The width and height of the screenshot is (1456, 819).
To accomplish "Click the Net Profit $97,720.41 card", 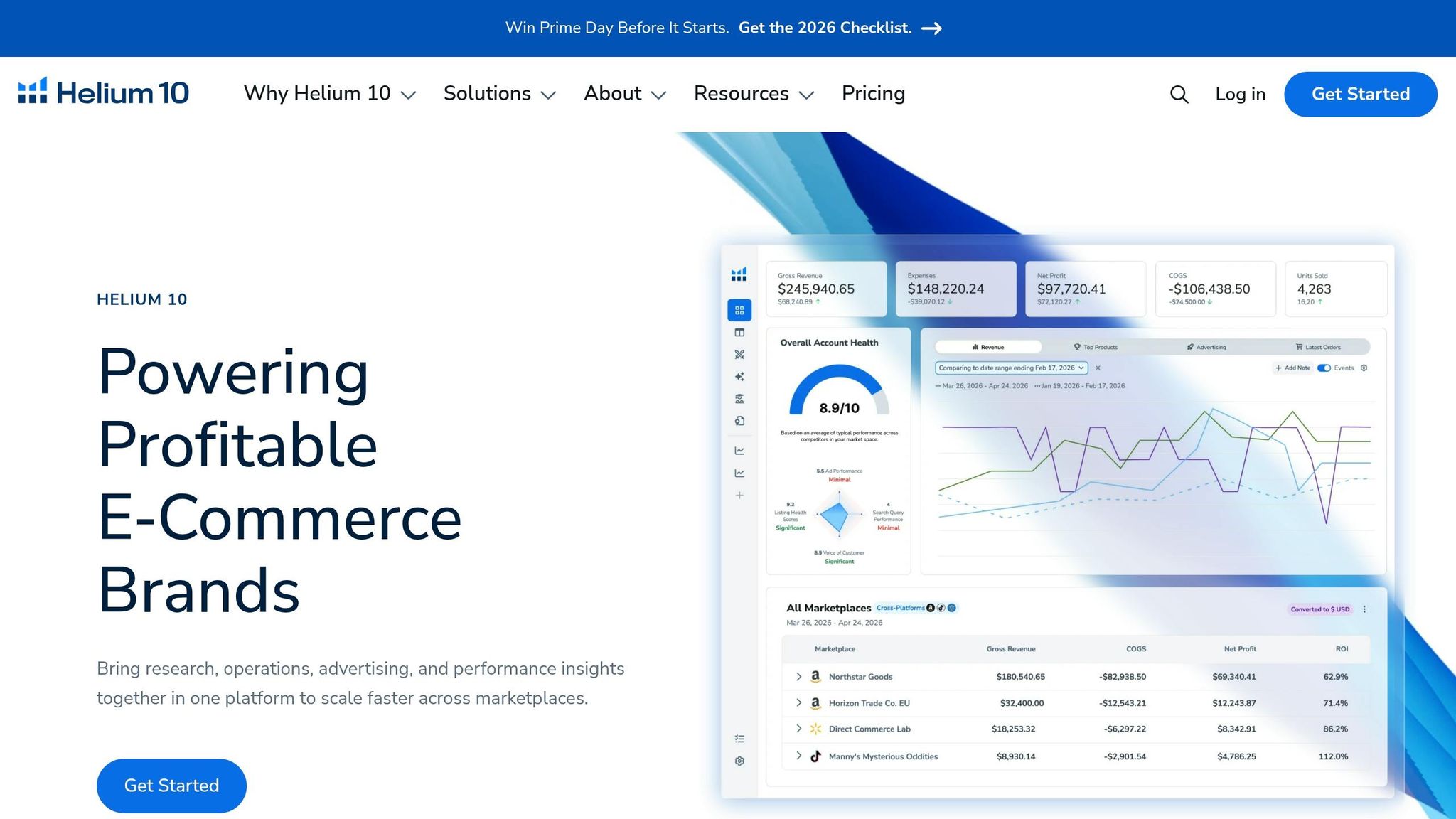I will coord(1086,289).
